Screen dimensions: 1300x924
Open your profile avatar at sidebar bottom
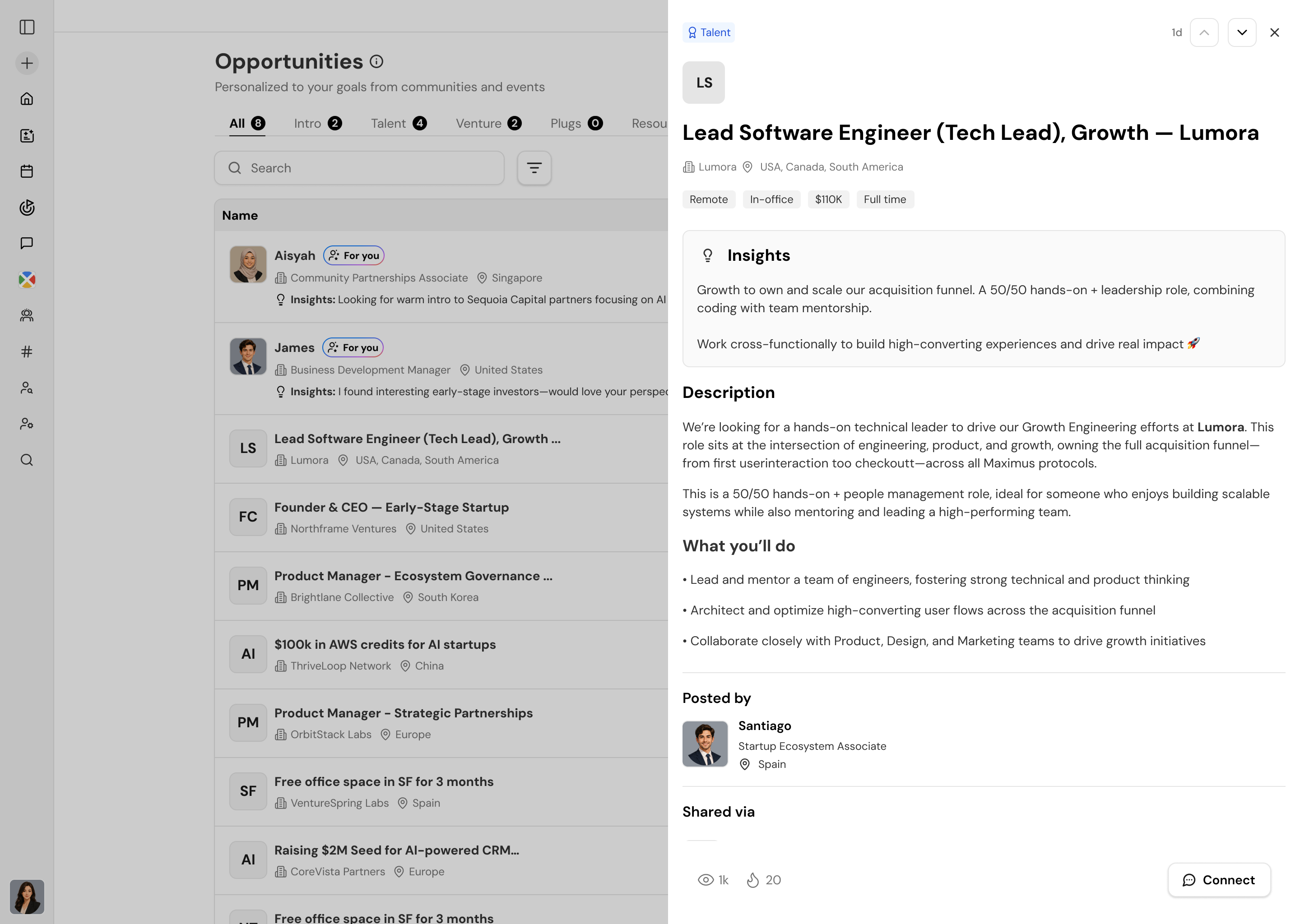[27, 896]
